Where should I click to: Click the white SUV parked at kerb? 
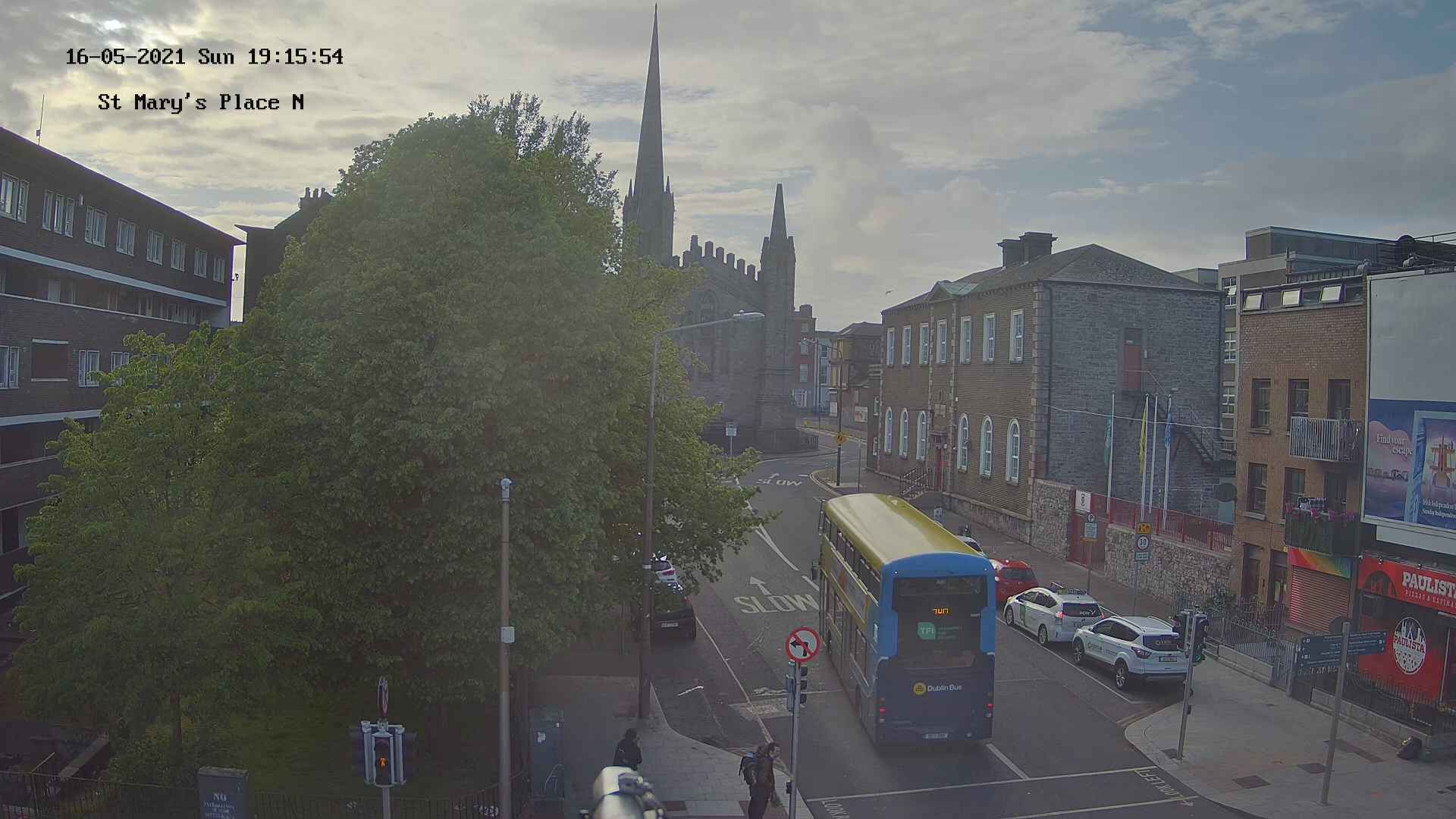tap(1129, 647)
